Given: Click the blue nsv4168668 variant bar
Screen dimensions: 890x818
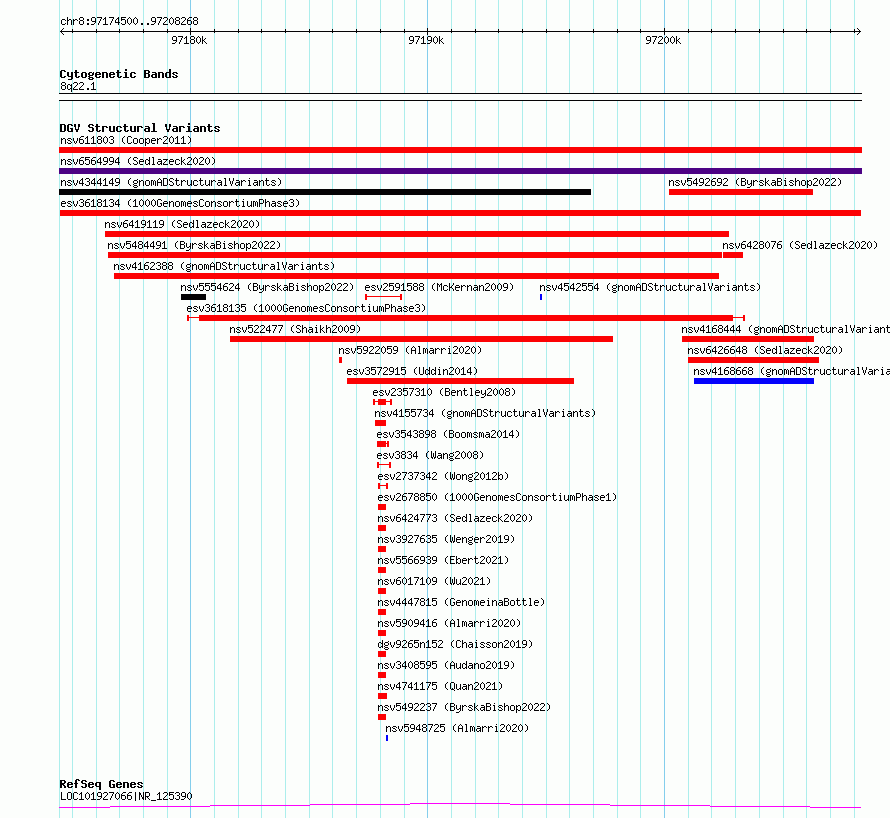Looking at the screenshot, I should click(x=754, y=381).
